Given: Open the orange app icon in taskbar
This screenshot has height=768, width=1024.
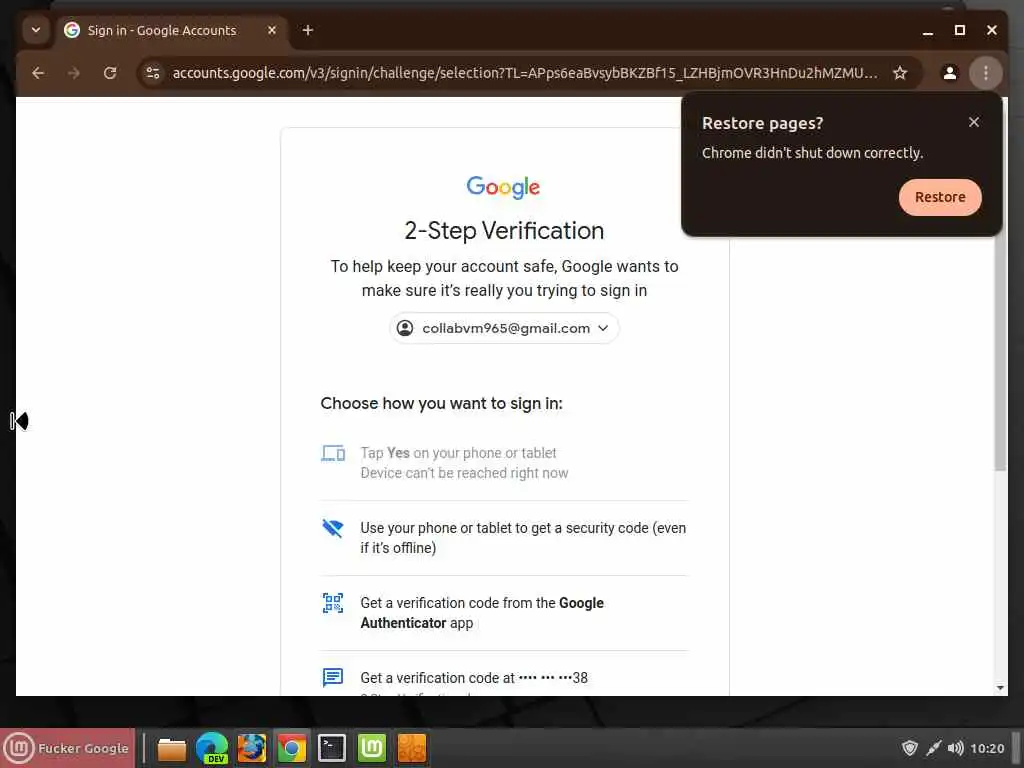Looking at the screenshot, I should pyautogui.click(x=411, y=748).
